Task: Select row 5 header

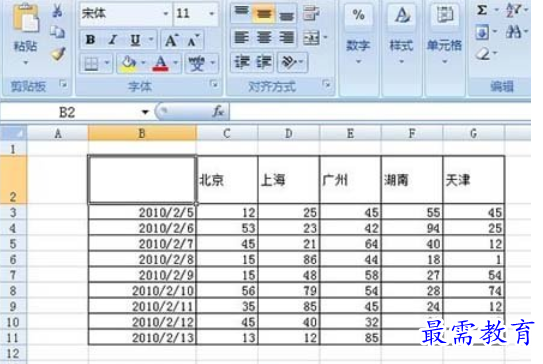Action: tap(13, 244)
